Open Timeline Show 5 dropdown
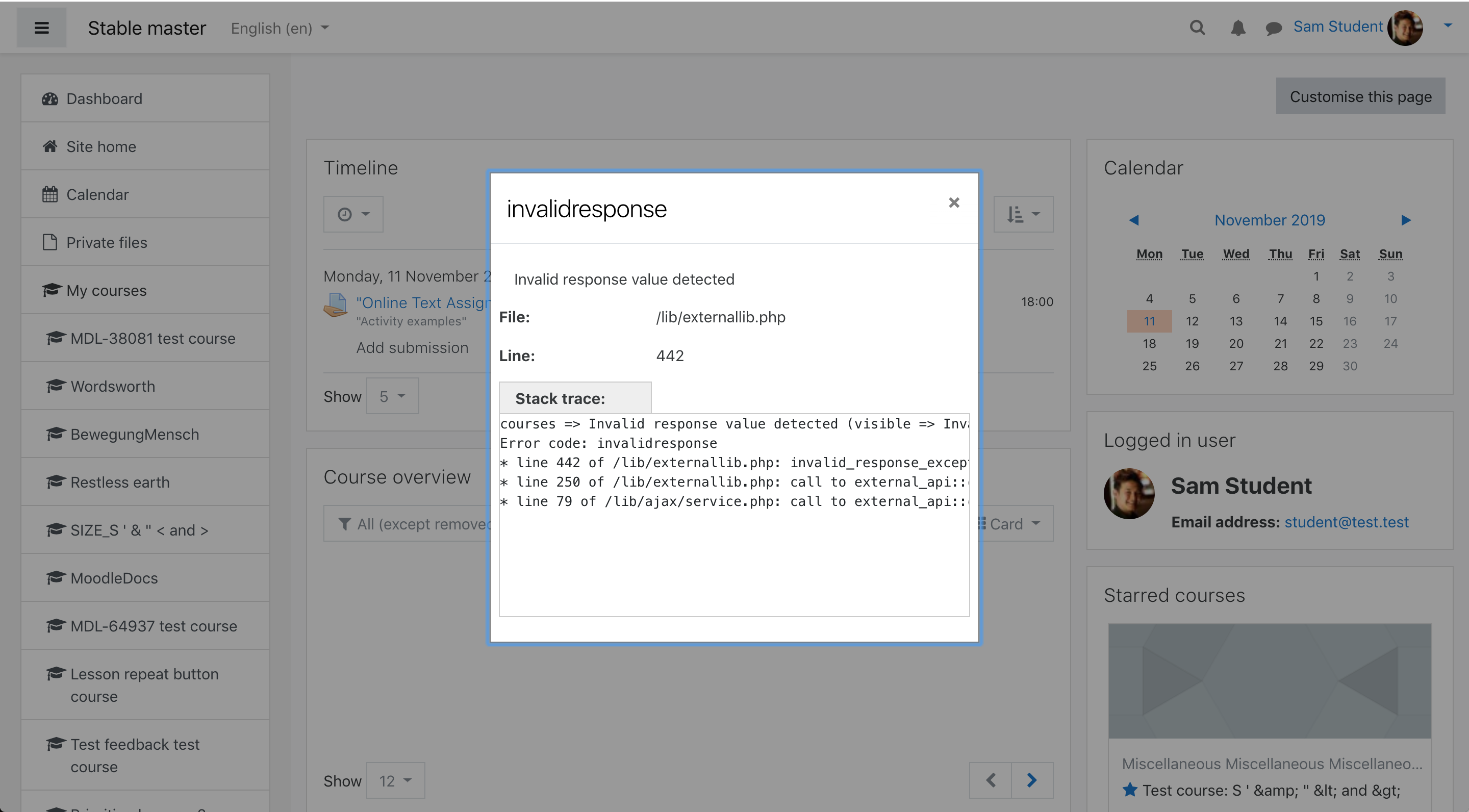 [x=392, y=396]
